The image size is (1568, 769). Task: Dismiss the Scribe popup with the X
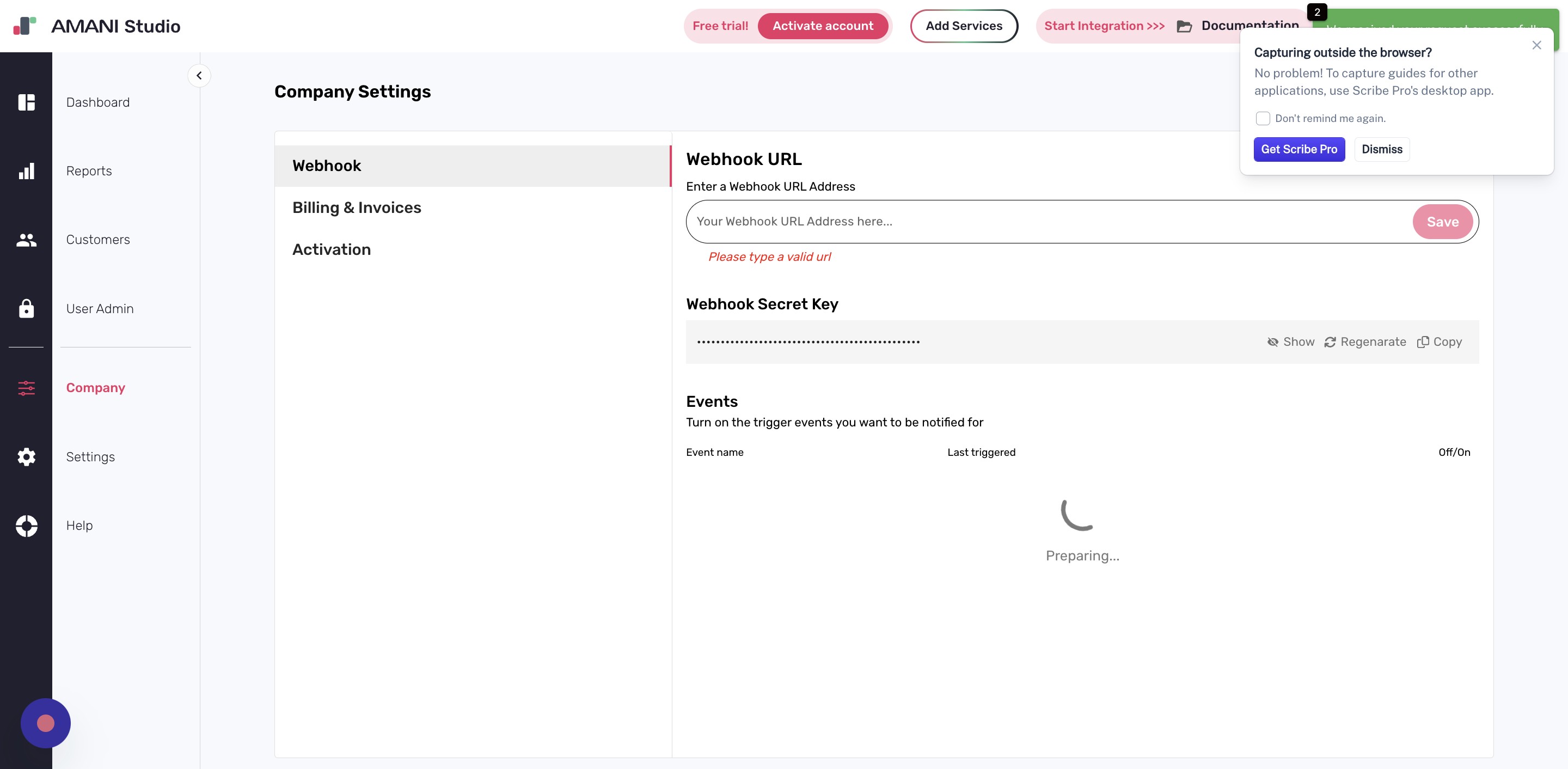(x=1538, y=45)
